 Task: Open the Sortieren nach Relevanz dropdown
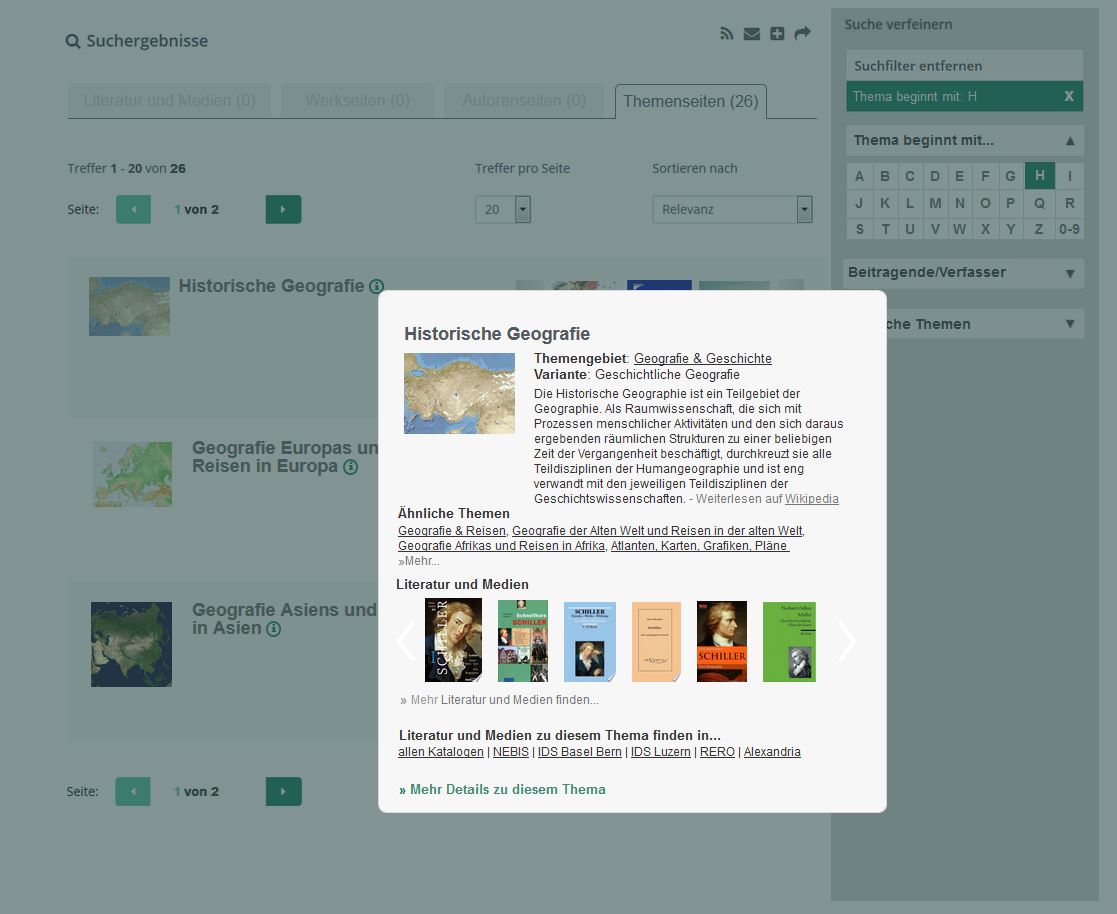[732, 209]
